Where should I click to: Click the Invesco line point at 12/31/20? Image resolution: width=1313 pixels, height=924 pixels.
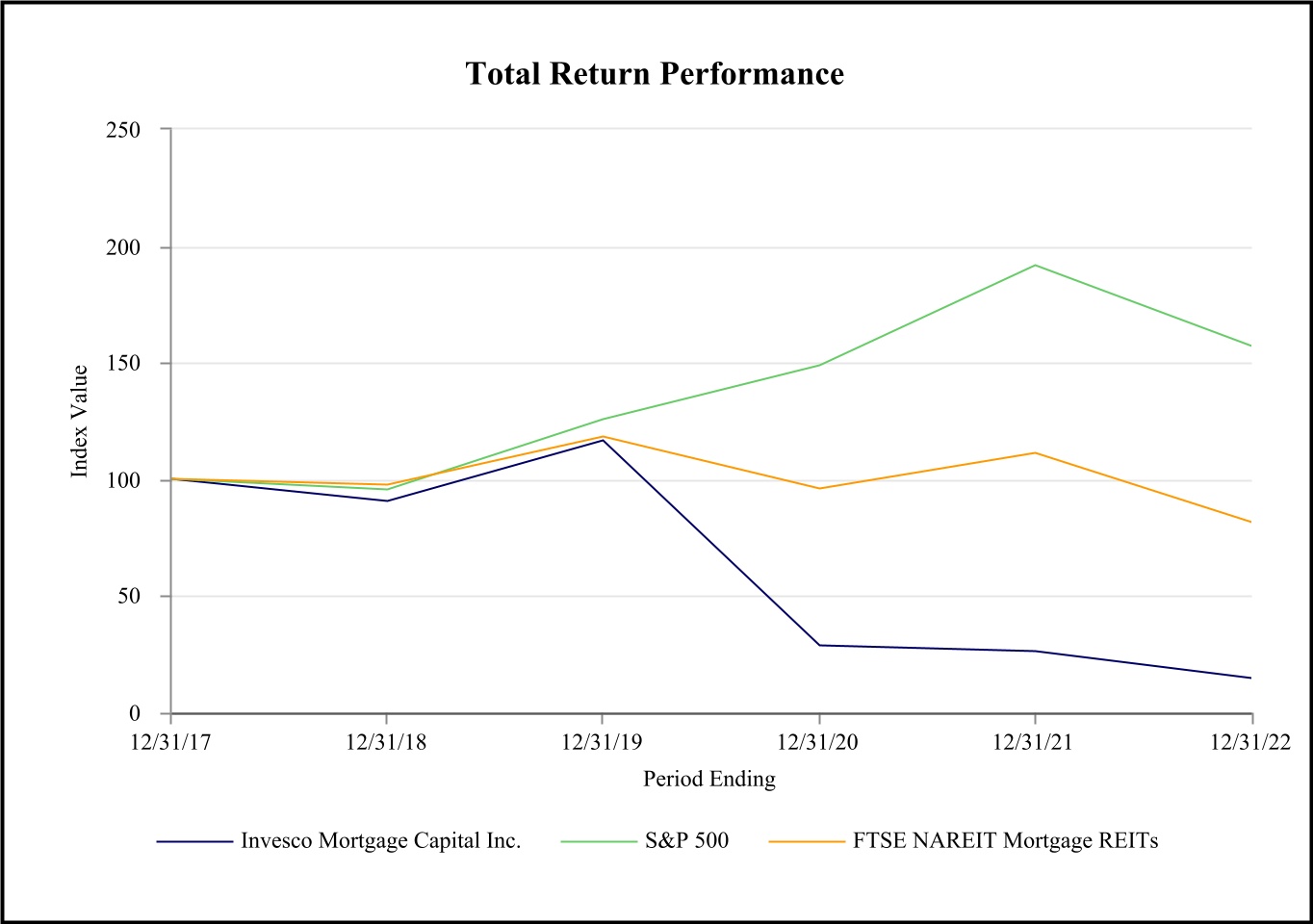[x=819, y=645]
